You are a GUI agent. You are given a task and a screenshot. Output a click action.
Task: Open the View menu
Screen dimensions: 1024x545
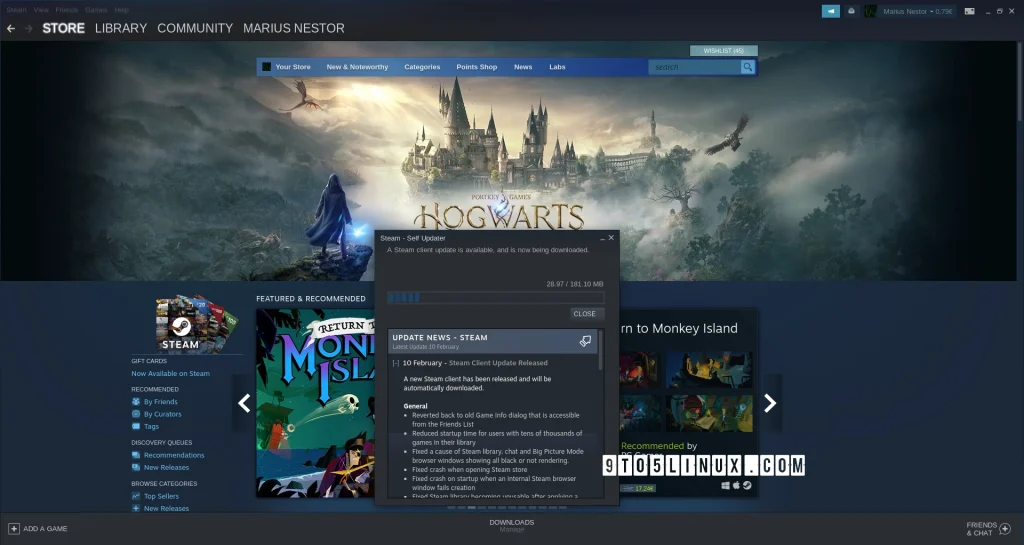(41, 10)
